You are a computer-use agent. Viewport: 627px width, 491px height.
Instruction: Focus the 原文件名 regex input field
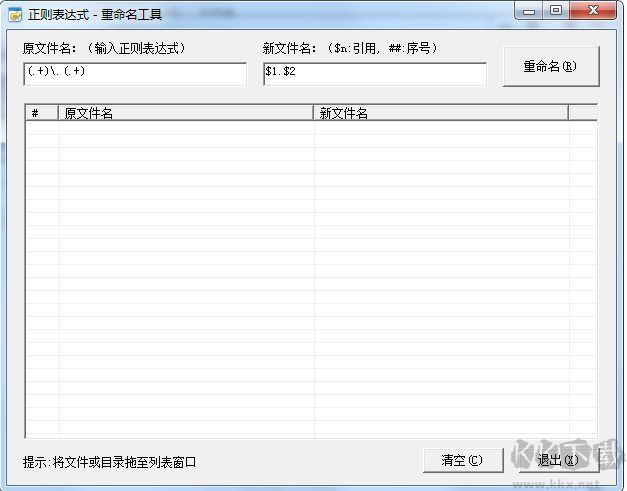[x=135, y=74]
